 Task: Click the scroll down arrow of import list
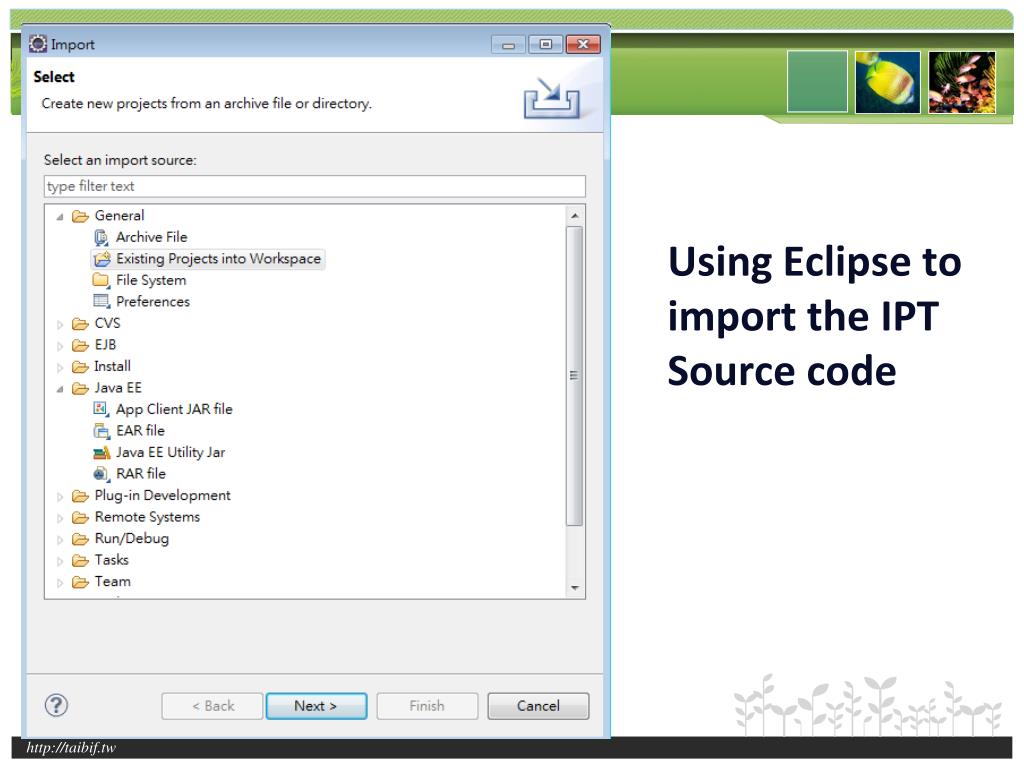point(575,588)
